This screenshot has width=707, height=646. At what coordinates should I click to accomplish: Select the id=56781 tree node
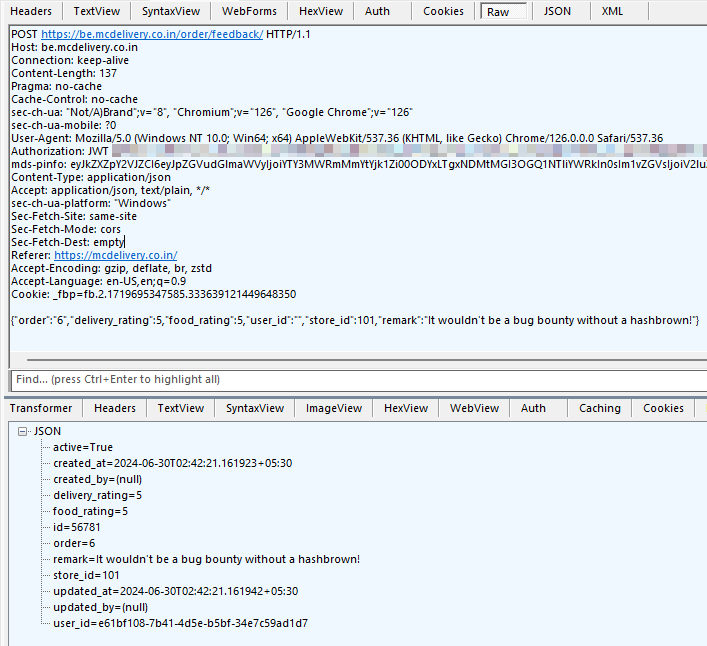click(77, 527)
